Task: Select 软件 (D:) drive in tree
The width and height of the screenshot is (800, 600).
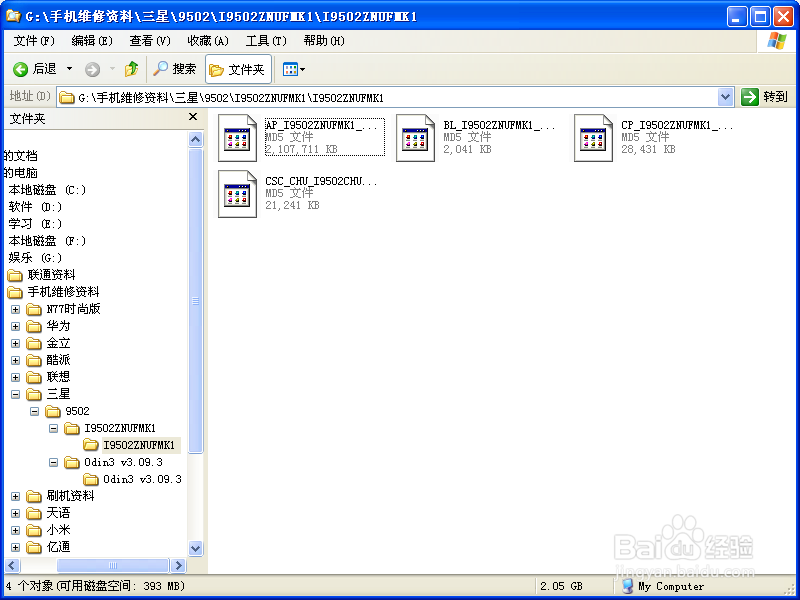Action: pyautogui.click(x=35, y=207)
